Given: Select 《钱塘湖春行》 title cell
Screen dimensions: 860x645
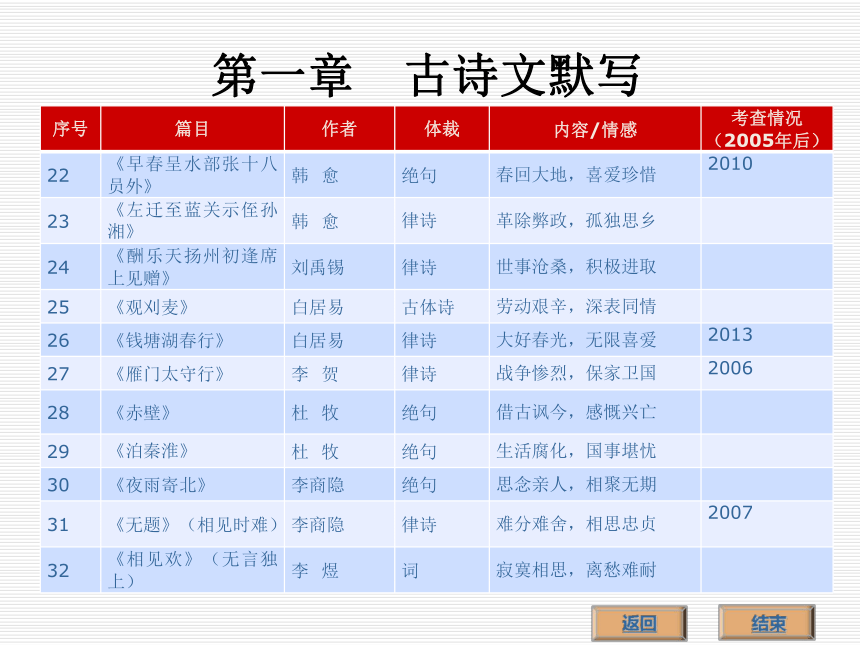Looking at the screenshot, I should click(193, 340).
